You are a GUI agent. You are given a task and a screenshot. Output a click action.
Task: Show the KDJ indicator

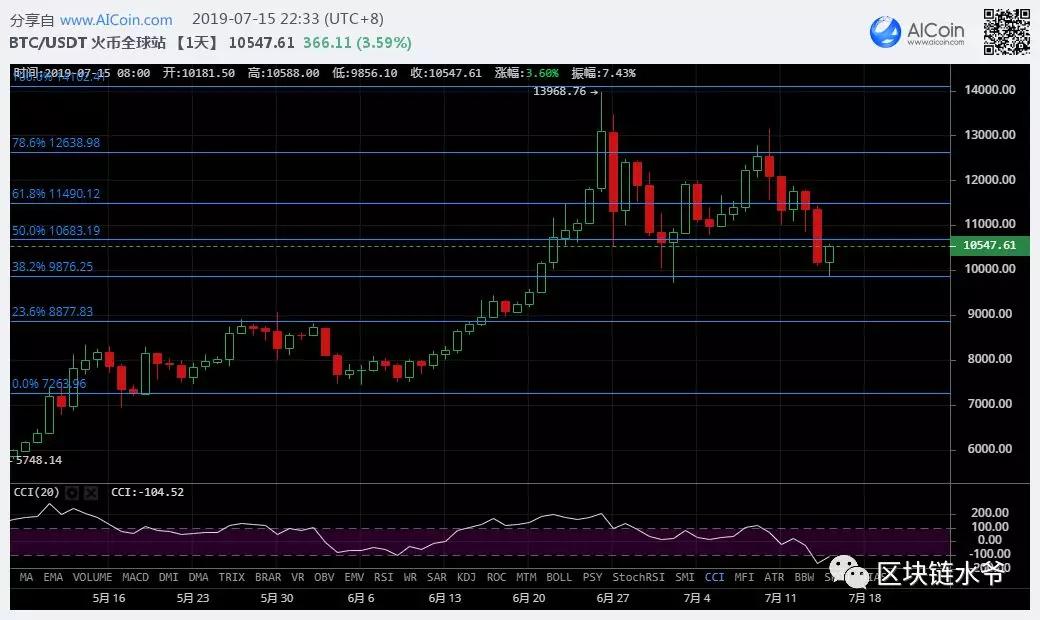(466, 577)
